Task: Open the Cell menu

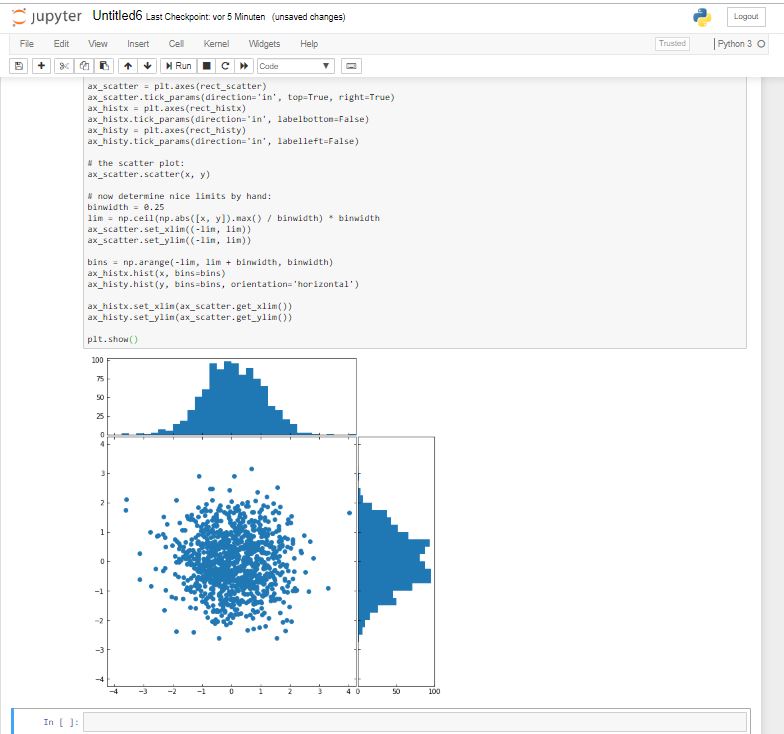Action: [176, 44]
